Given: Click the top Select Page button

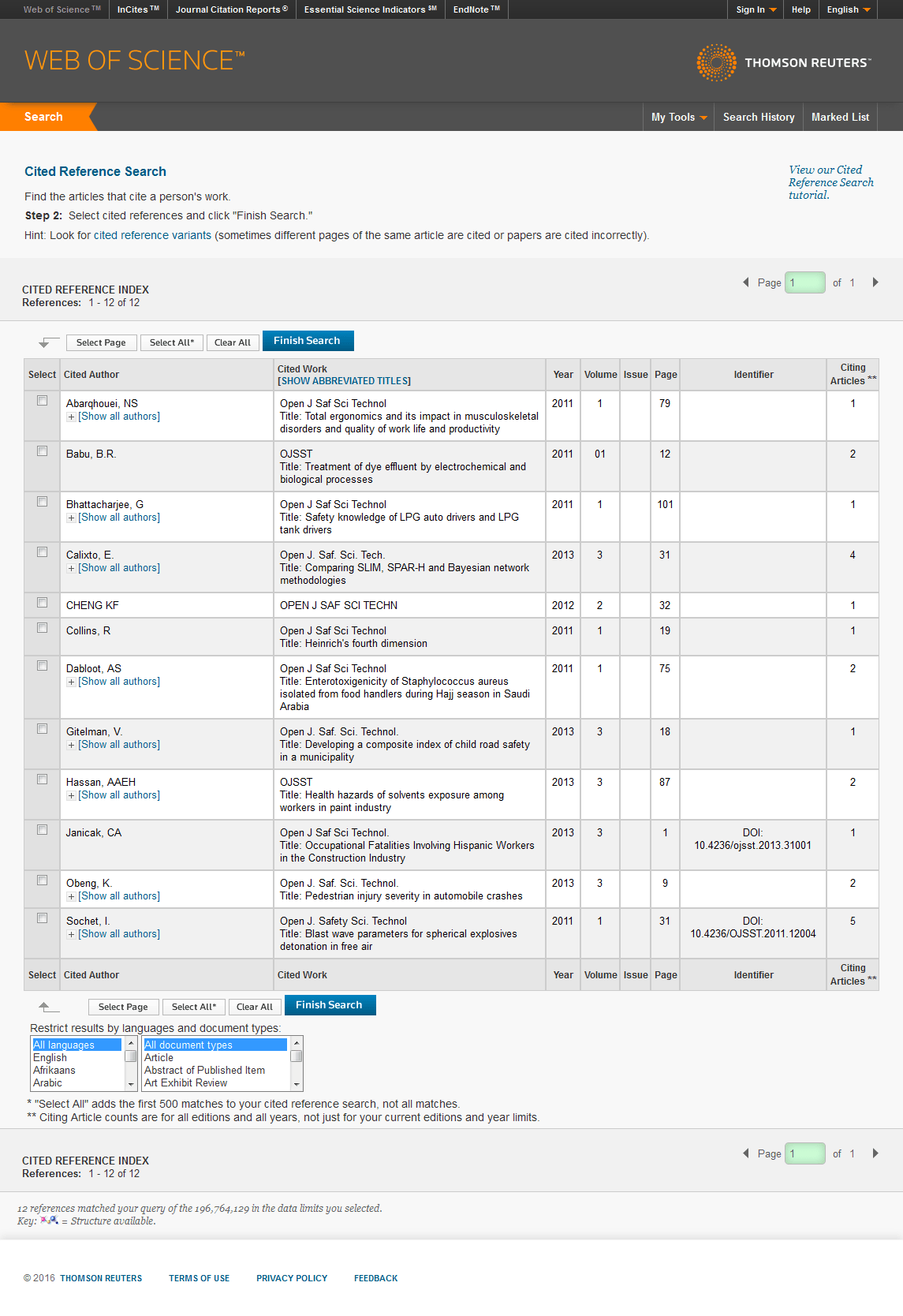Looking at the screenshot, I should pyautogui.click(x=101, y=342).
